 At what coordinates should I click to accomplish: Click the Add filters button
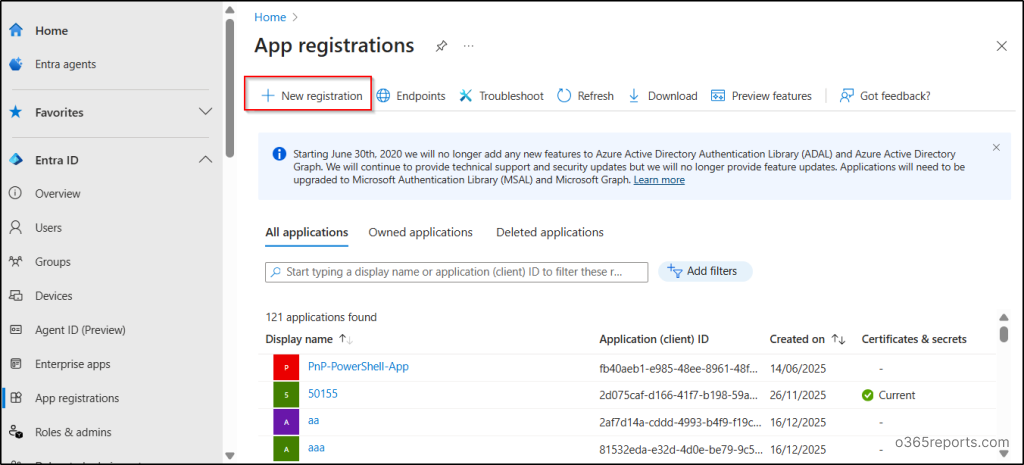point(705,271)
